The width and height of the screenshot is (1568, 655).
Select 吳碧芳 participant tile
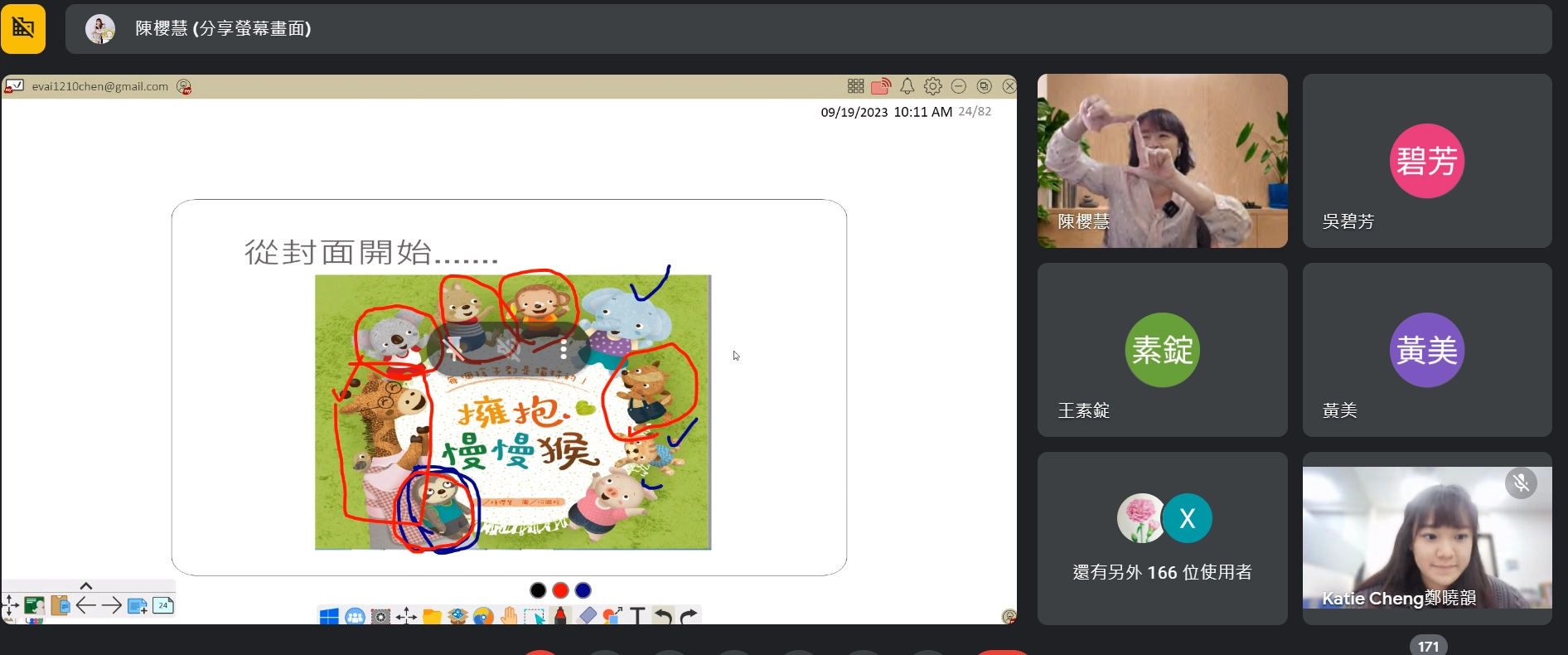(x=1427, y=161)
